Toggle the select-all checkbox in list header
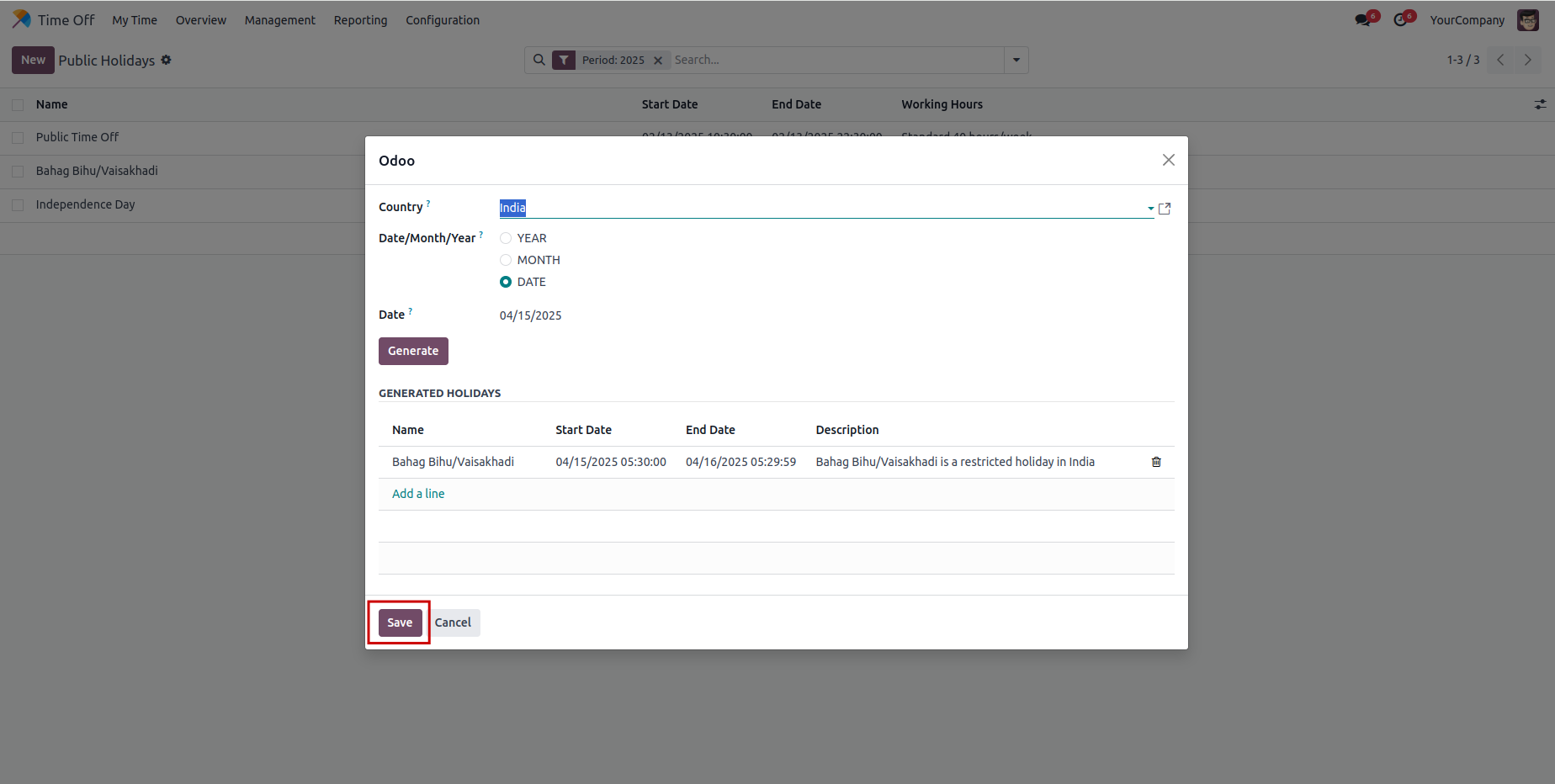The image size is (1555, 784). tap(18, 105)
